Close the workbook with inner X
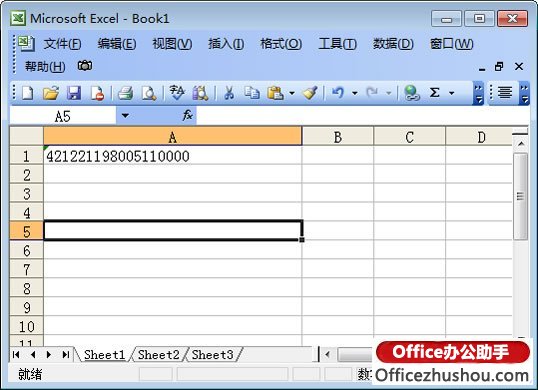538x390 pixels. [x=519, y=67]
